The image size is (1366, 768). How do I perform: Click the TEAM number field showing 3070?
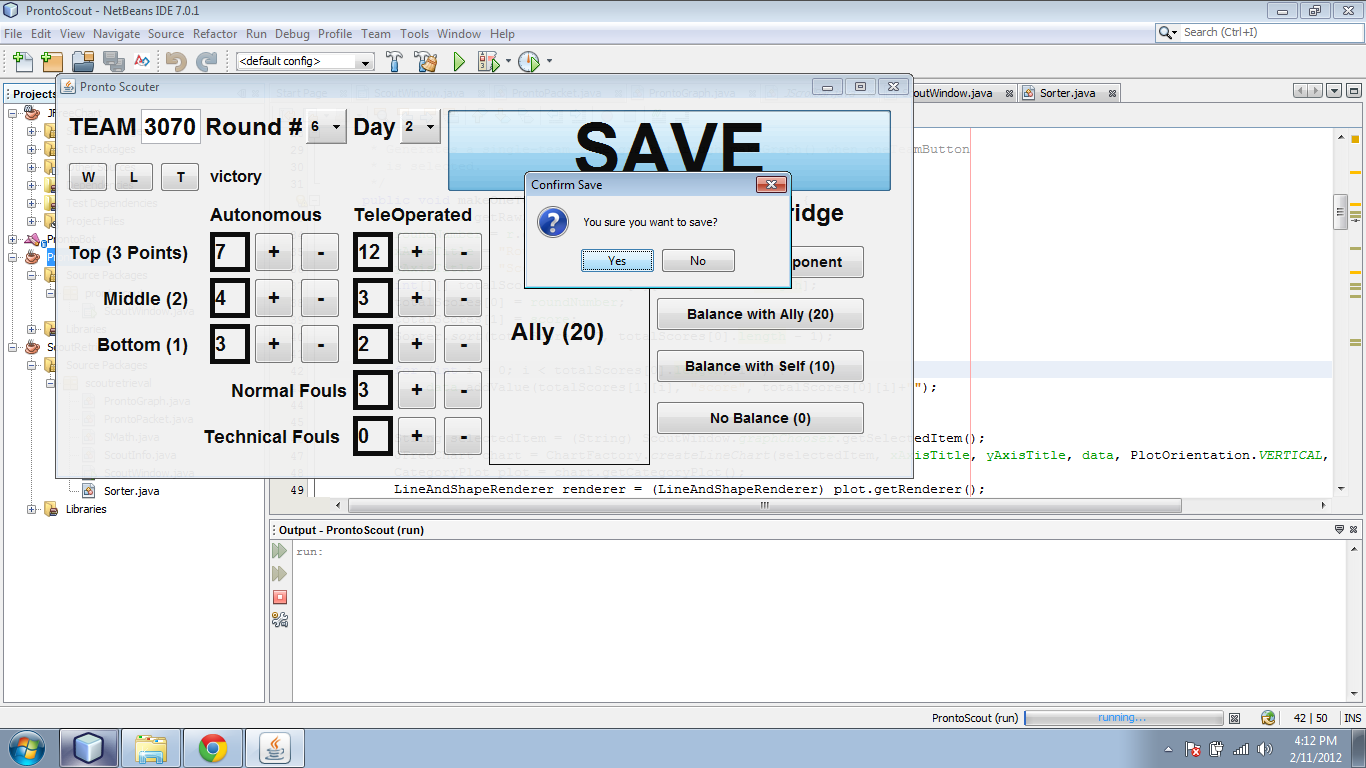point(171,127)
